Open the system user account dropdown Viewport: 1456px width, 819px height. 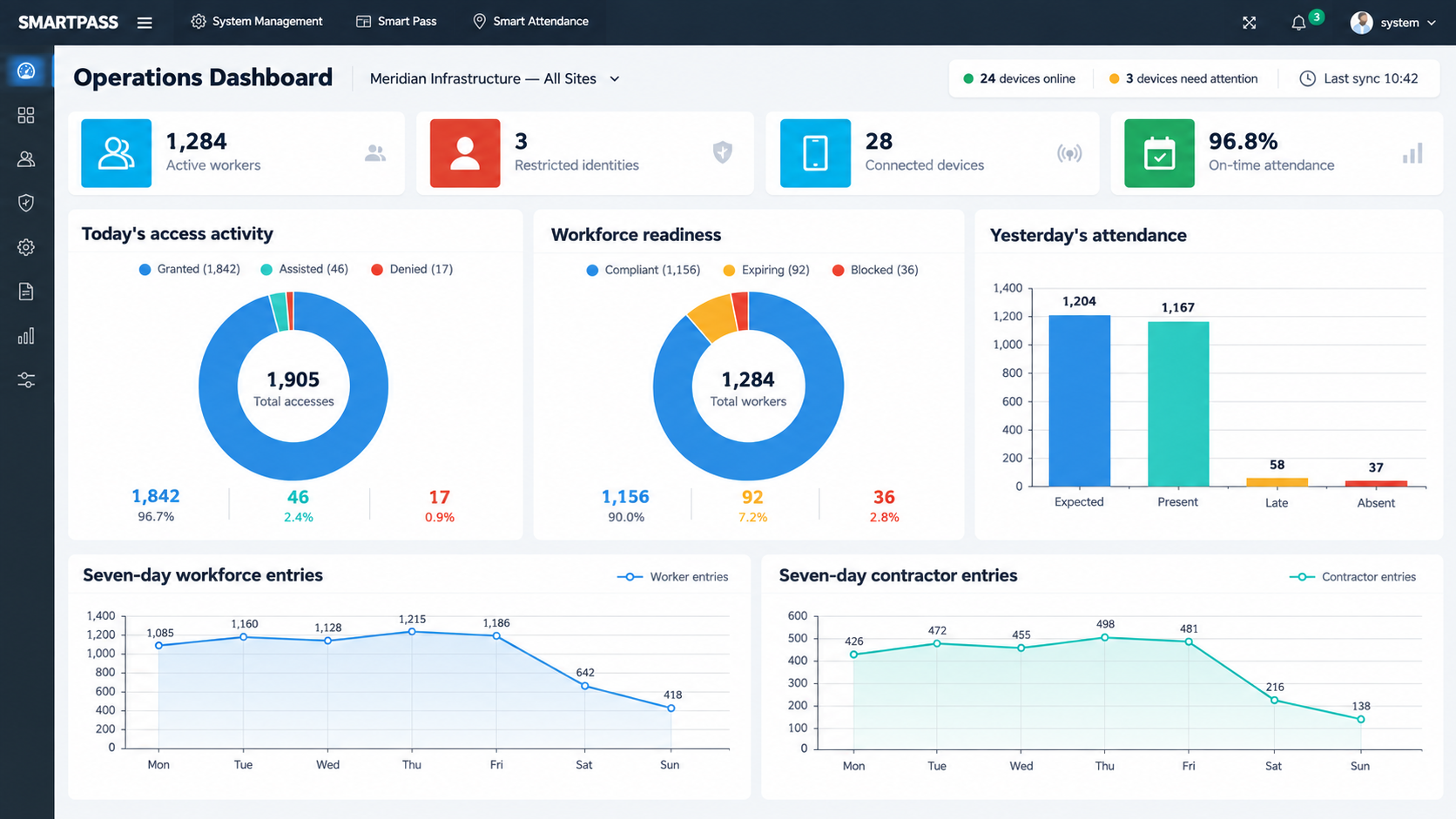point(1393,23)
